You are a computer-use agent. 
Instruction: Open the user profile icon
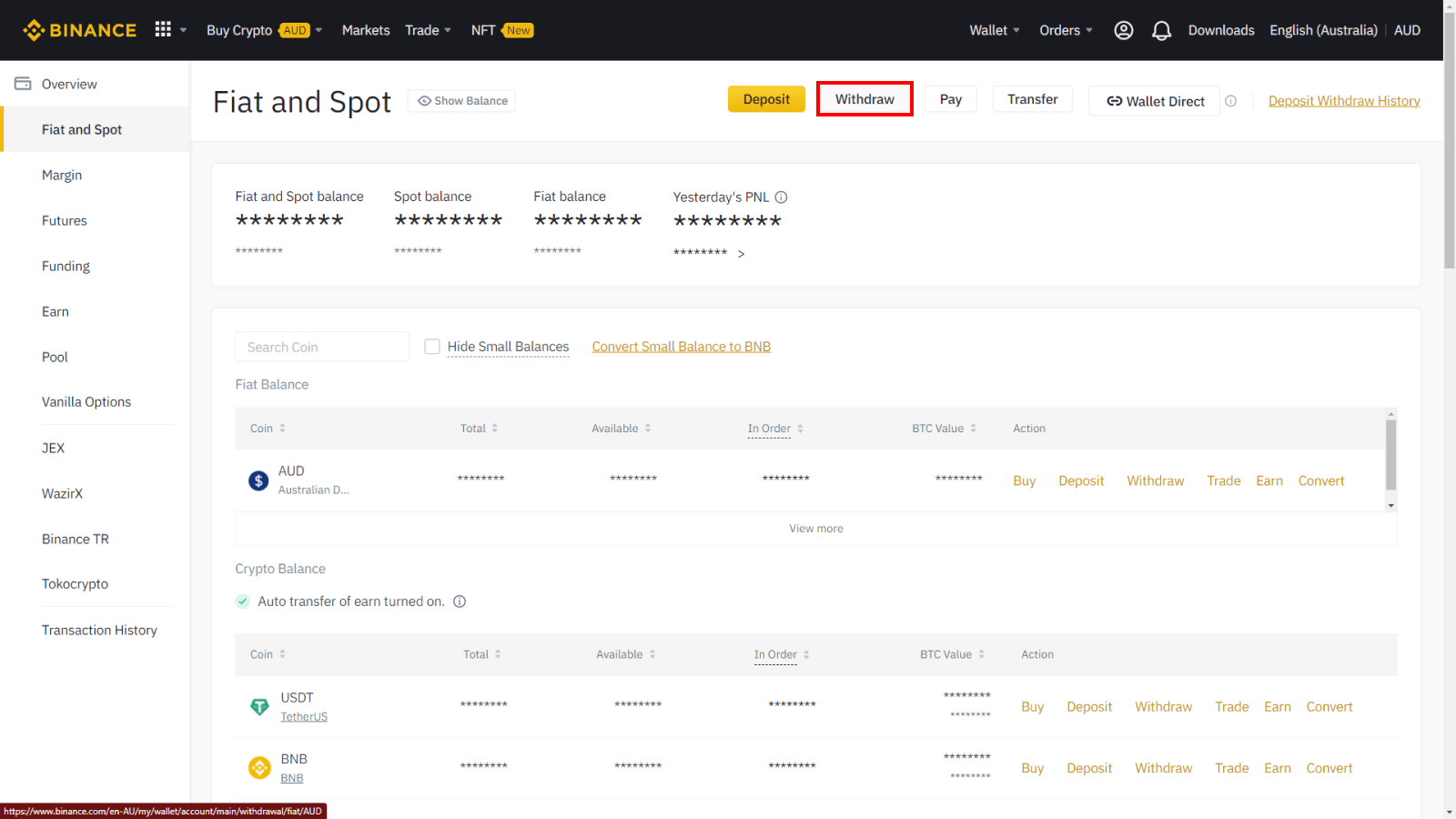(1124, 30)
